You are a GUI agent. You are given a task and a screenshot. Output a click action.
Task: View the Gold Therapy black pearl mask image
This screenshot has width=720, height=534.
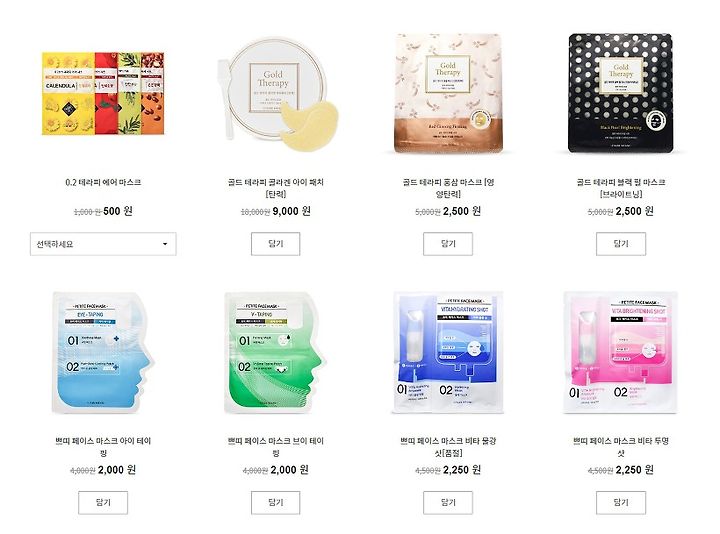point(620,93)
